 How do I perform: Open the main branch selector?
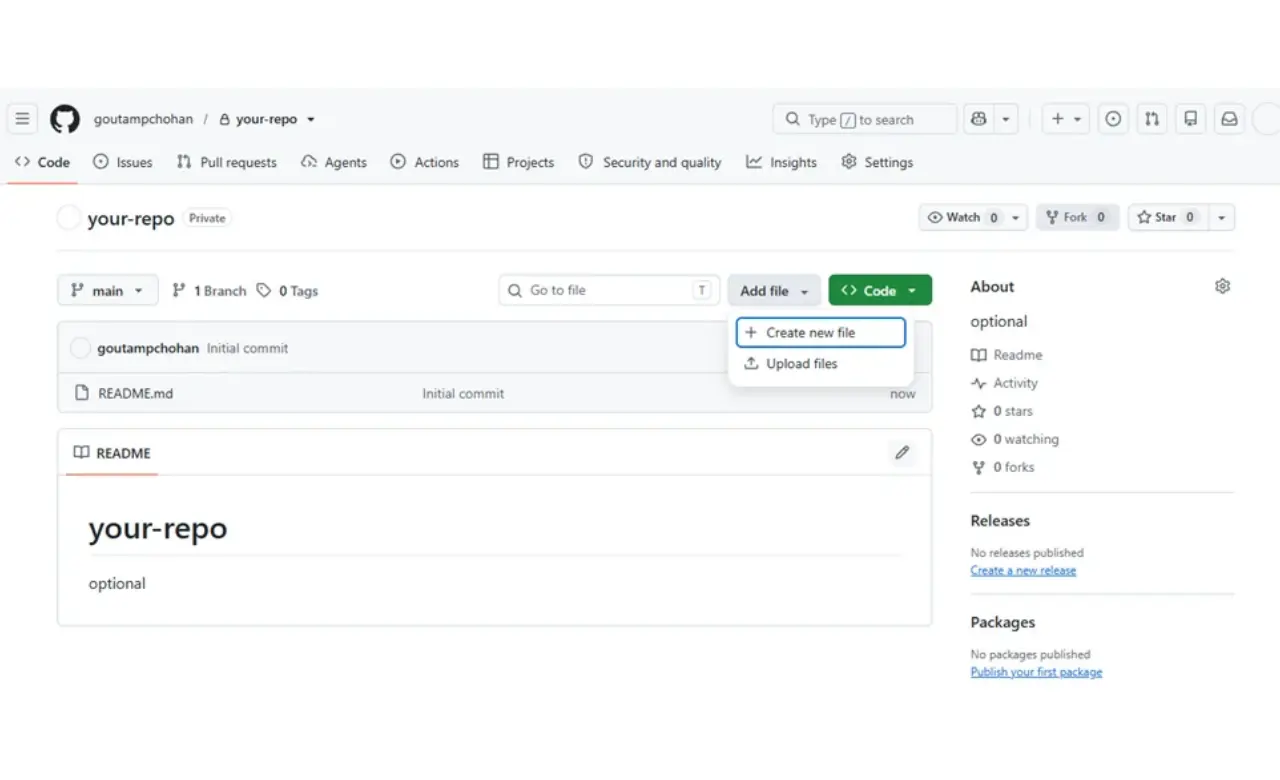[108, 291]
